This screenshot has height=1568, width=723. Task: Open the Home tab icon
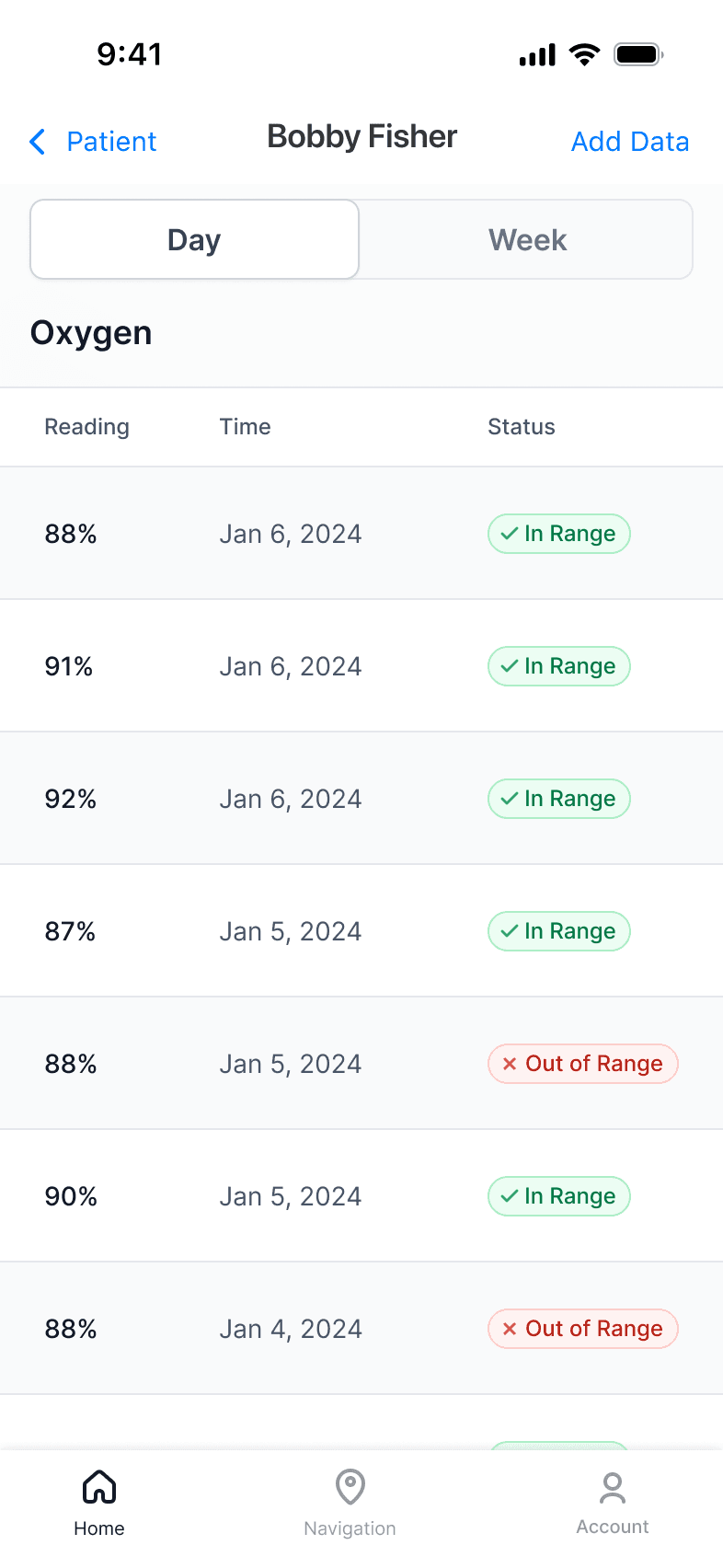99,1487
